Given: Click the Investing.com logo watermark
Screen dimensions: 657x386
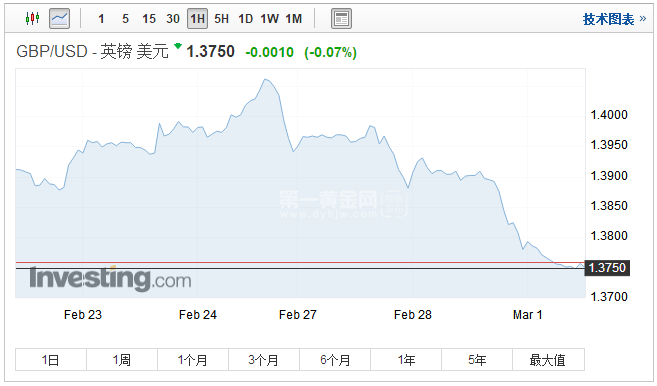Looking at the screenshot, I should click(110, 278).
